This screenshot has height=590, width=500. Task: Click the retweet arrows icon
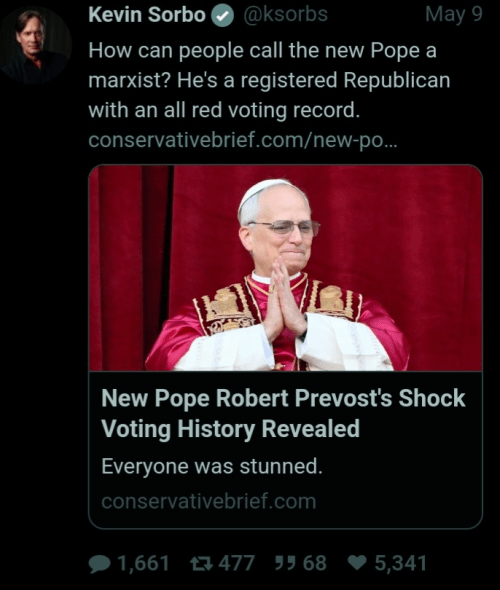[x=201, y=564]
